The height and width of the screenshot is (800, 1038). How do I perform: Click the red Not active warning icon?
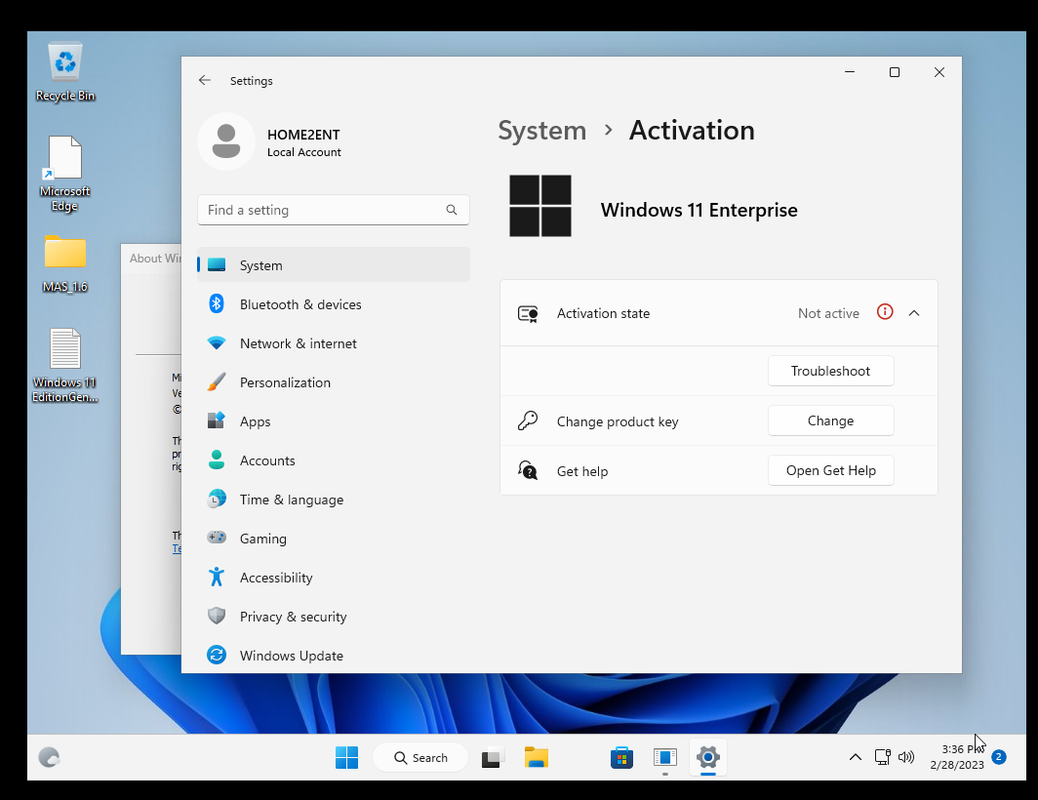[885, 312]
